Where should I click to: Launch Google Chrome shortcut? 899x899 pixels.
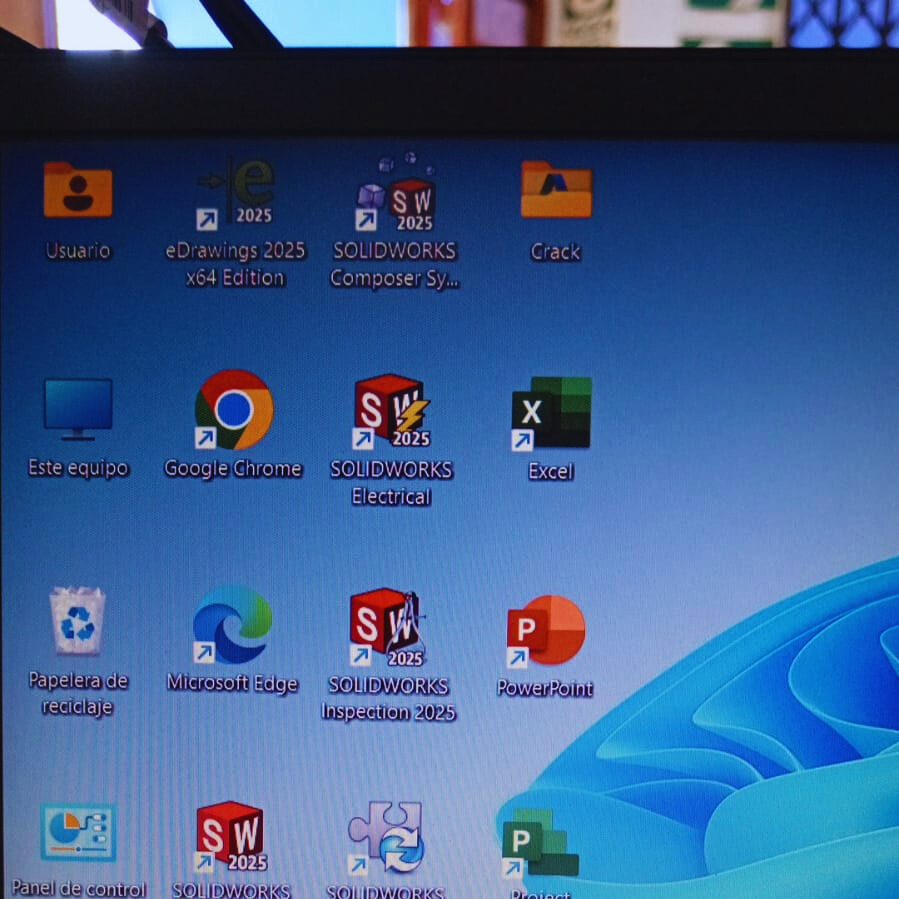(x=234, y=409)
